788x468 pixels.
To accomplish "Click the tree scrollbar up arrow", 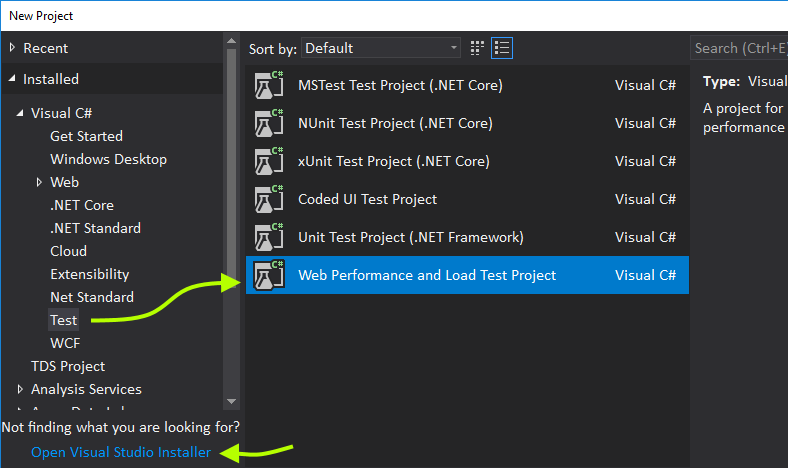I will coord(232,41).
